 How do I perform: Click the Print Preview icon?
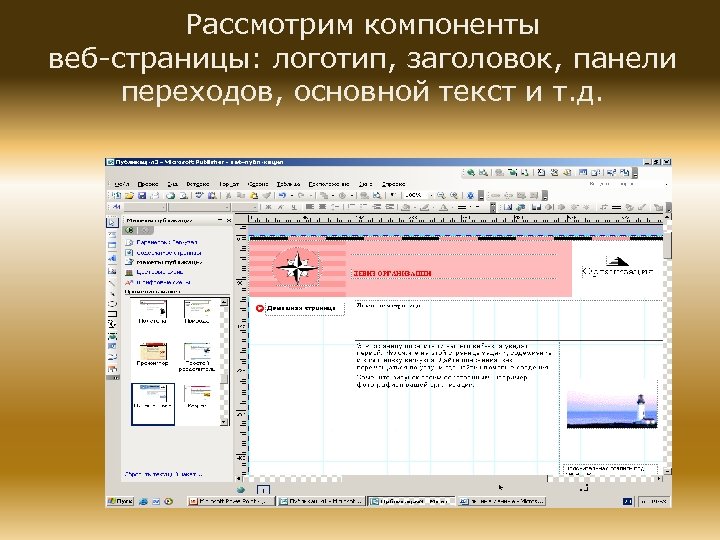coord(183,196)
